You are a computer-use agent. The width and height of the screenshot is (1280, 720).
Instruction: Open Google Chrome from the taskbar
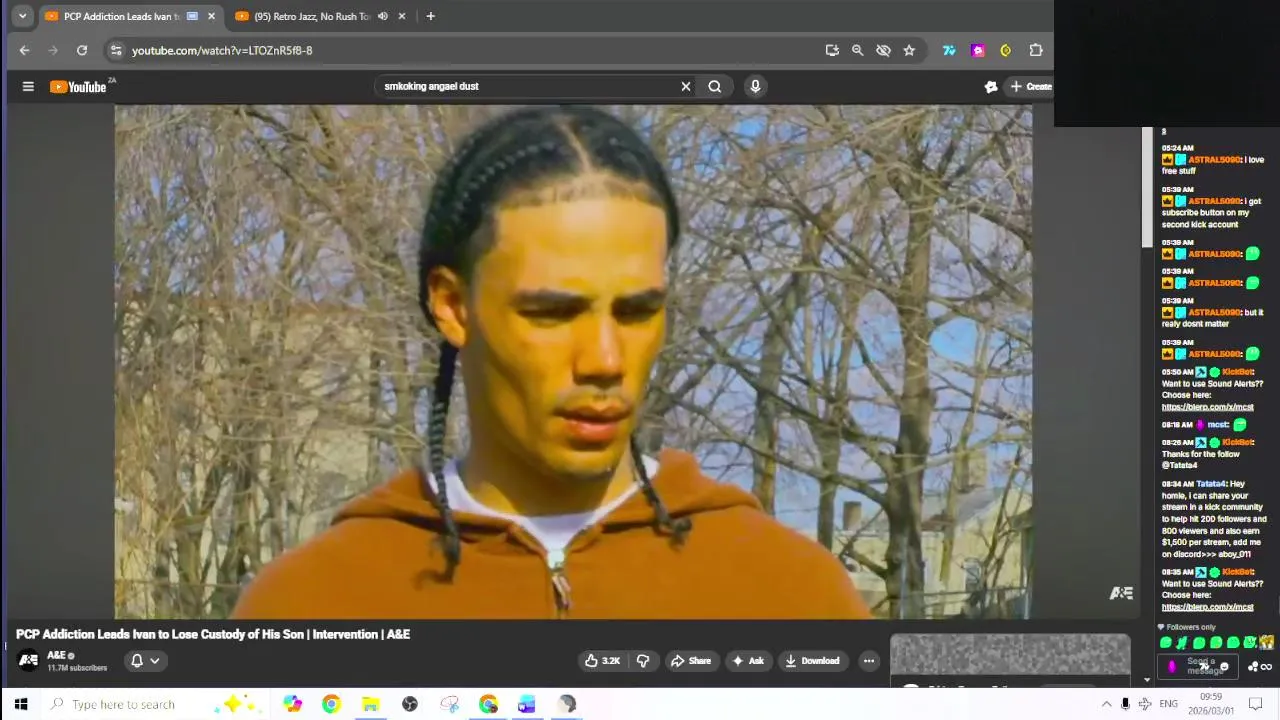(331, 704)
